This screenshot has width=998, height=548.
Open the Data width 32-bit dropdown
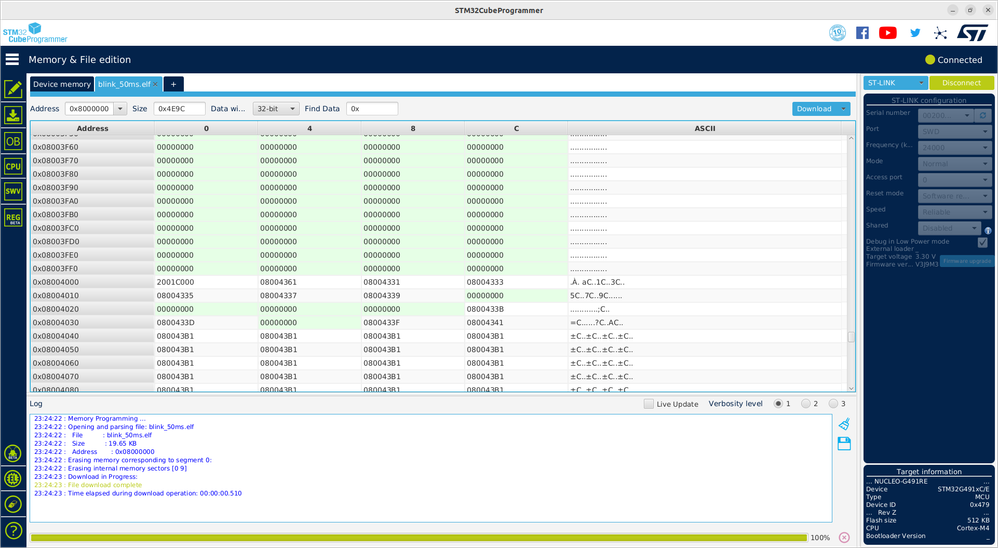click(276, 109)
